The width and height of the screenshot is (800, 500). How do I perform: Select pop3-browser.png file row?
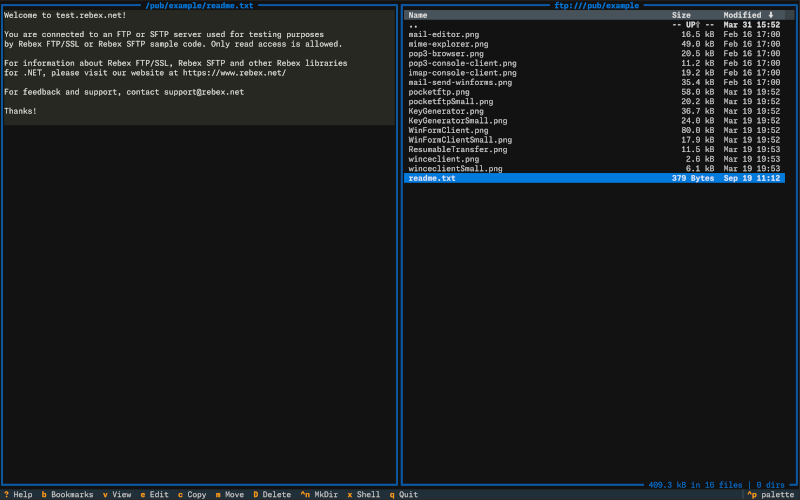(594, 54)
